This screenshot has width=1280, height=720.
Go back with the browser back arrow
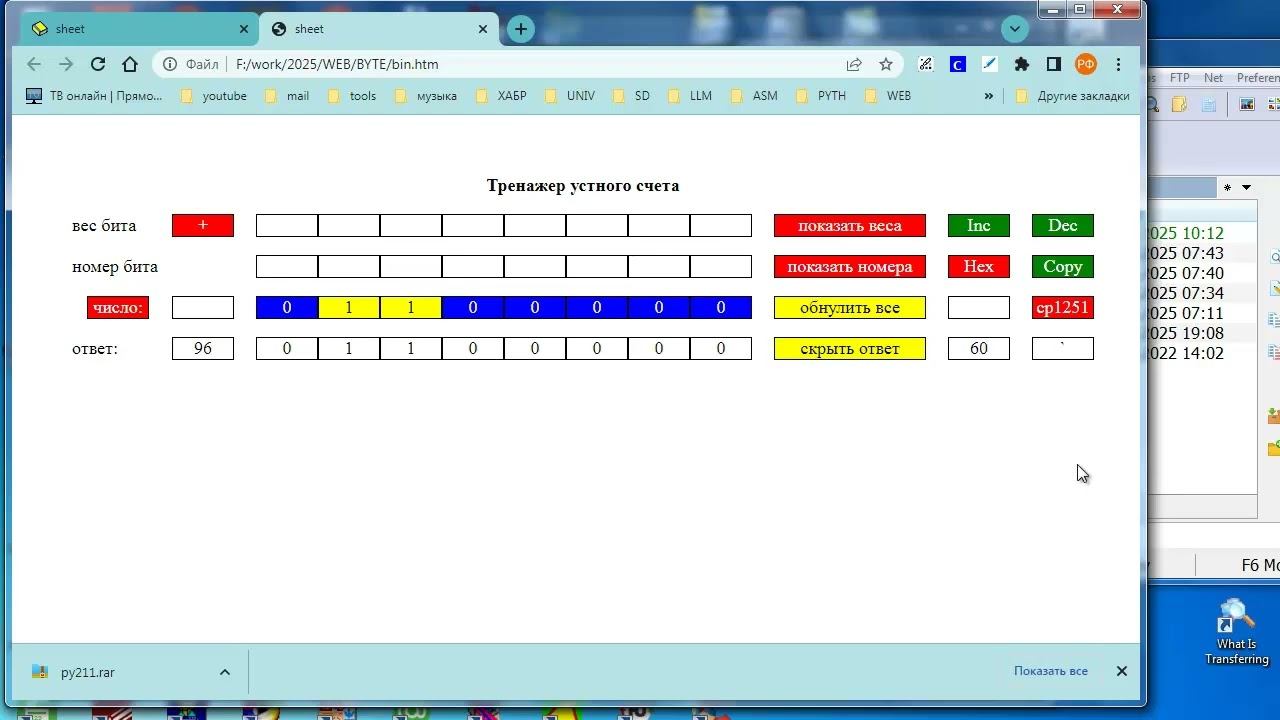[34, 64]
